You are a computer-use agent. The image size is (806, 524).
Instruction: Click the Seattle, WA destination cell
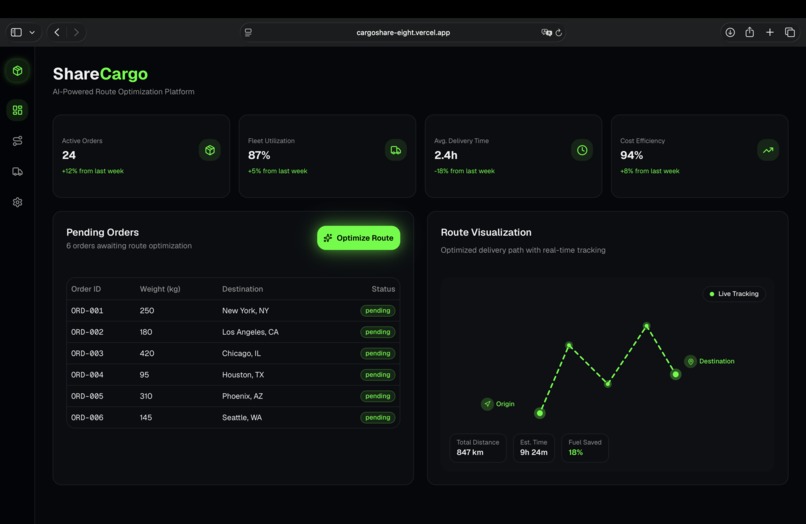[x=242, y=418]
